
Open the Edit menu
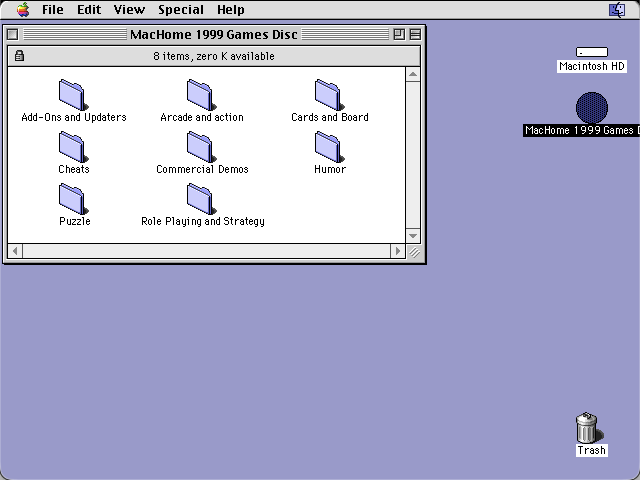[89, 9]
